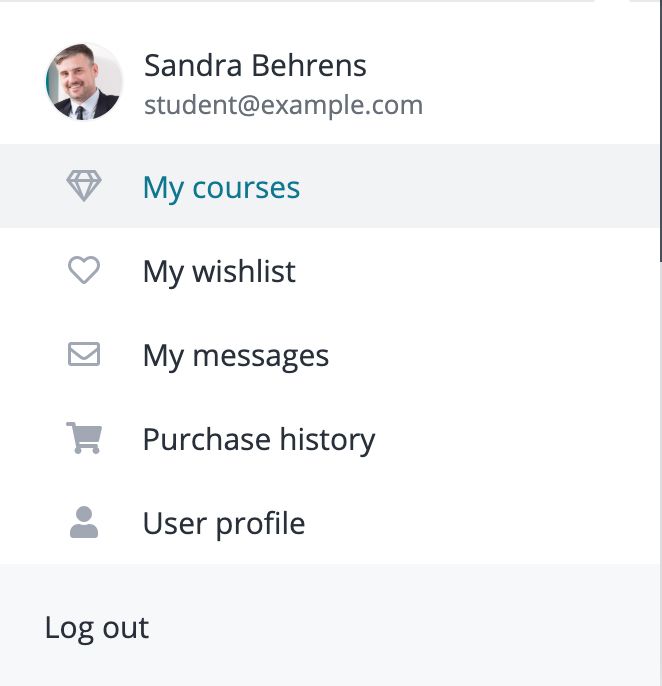Click the blank space right of User profile
662x686 pixels.
(x=481, y=522)
